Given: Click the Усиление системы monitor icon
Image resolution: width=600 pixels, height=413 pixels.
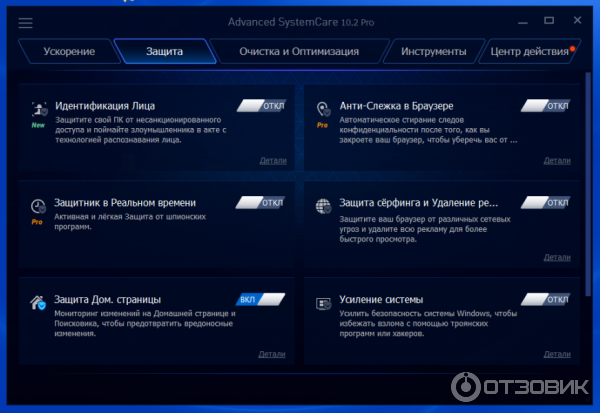Looking at the screenshot, I should pyautogui.click(x=323, y=302).
